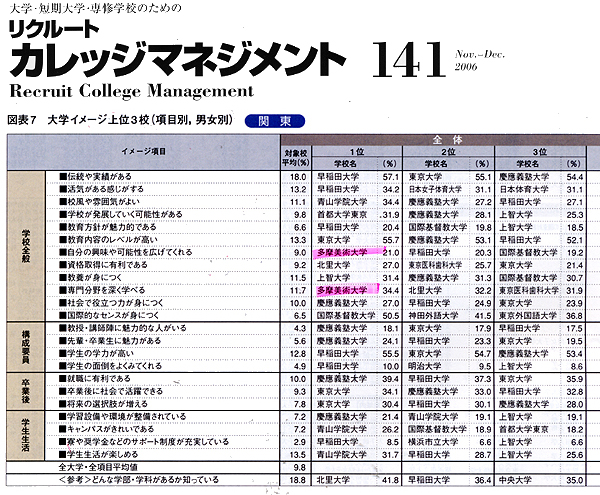Image resolution: width=600 pixels, height=495 pixels.
Task: Click the '日本女子体育大学' cell
Action: (x=435, y=189)
